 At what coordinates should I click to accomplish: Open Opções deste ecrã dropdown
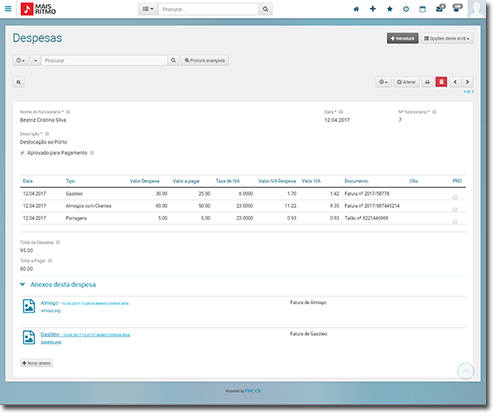click(447, 38)
